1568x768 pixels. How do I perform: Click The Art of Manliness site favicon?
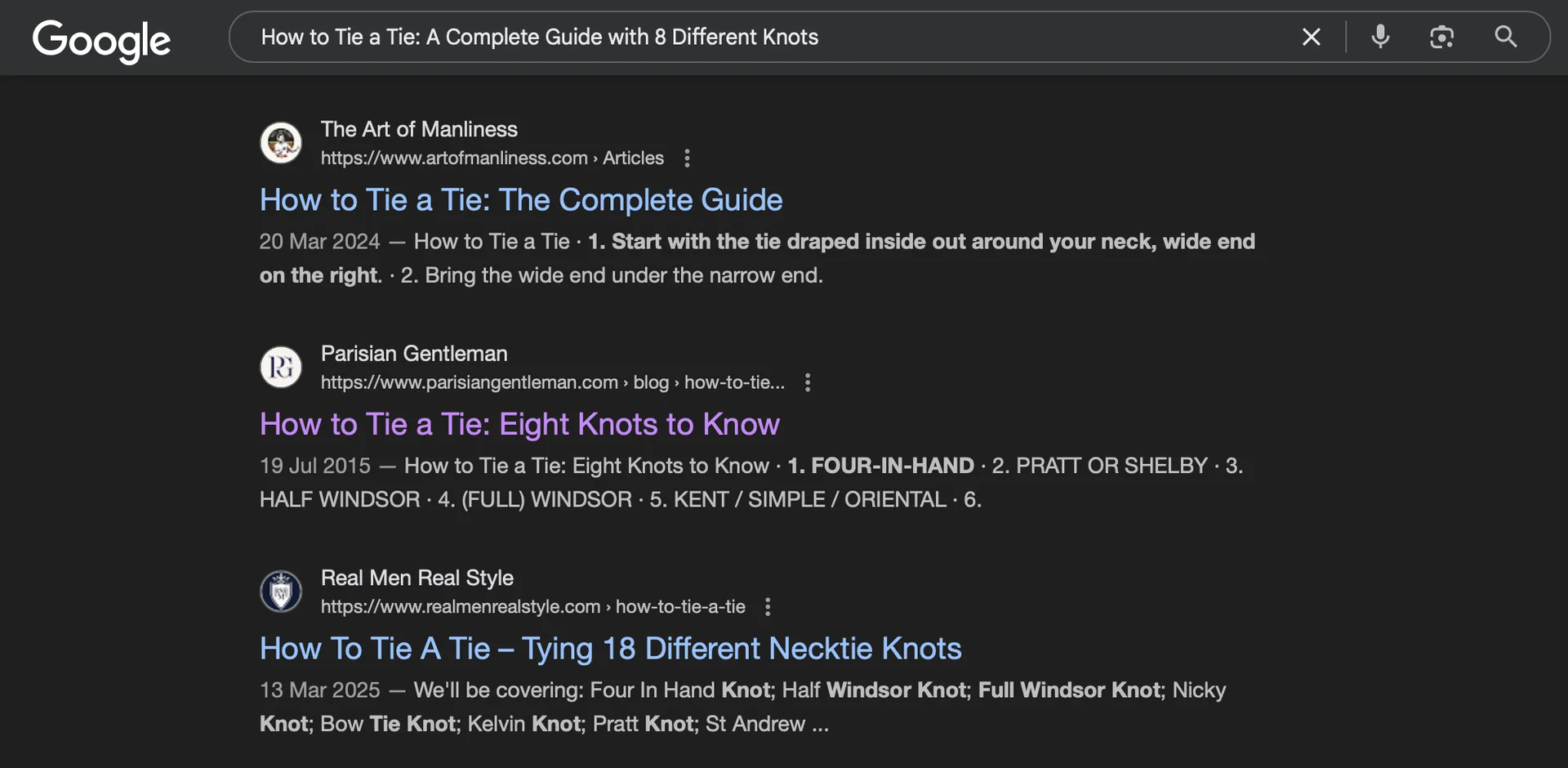[x=281, y=142]
